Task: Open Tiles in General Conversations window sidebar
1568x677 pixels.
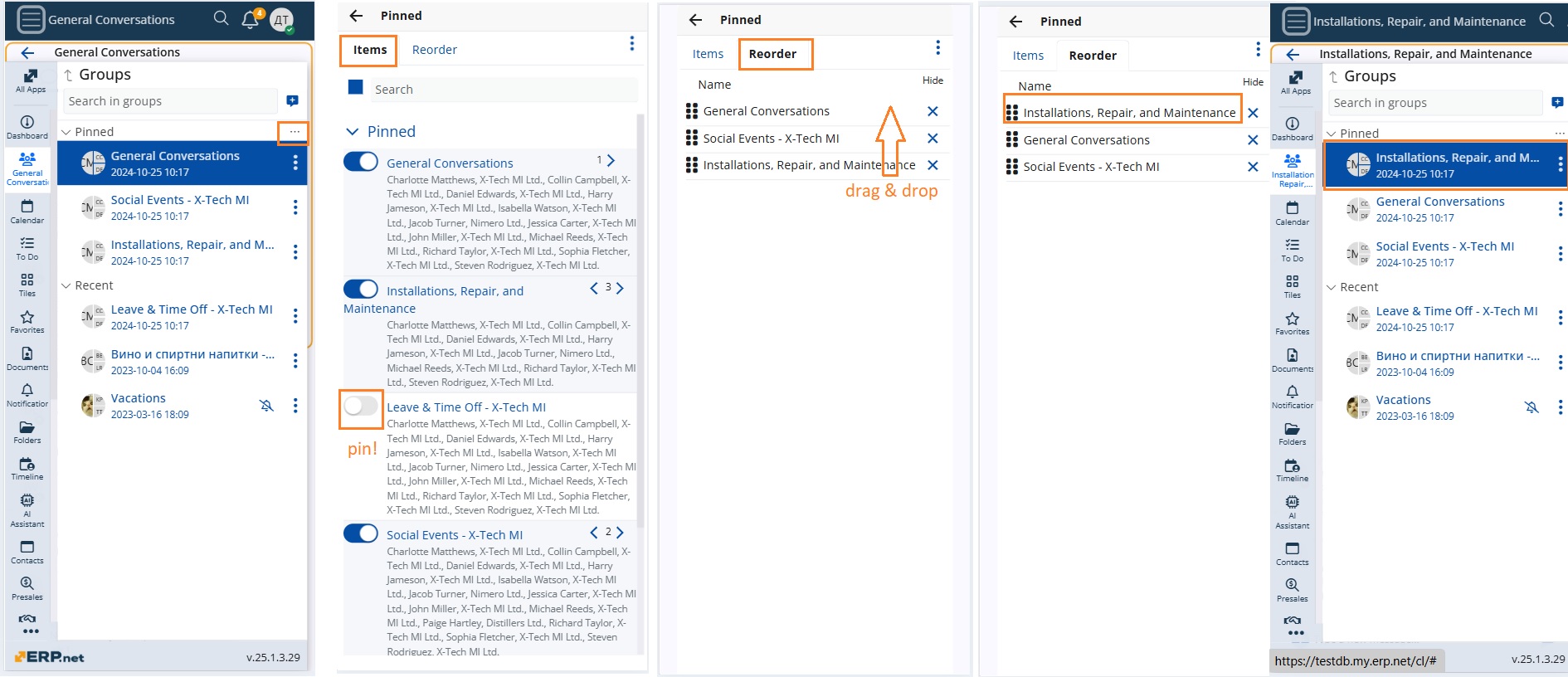Action: tap(27, 285)
